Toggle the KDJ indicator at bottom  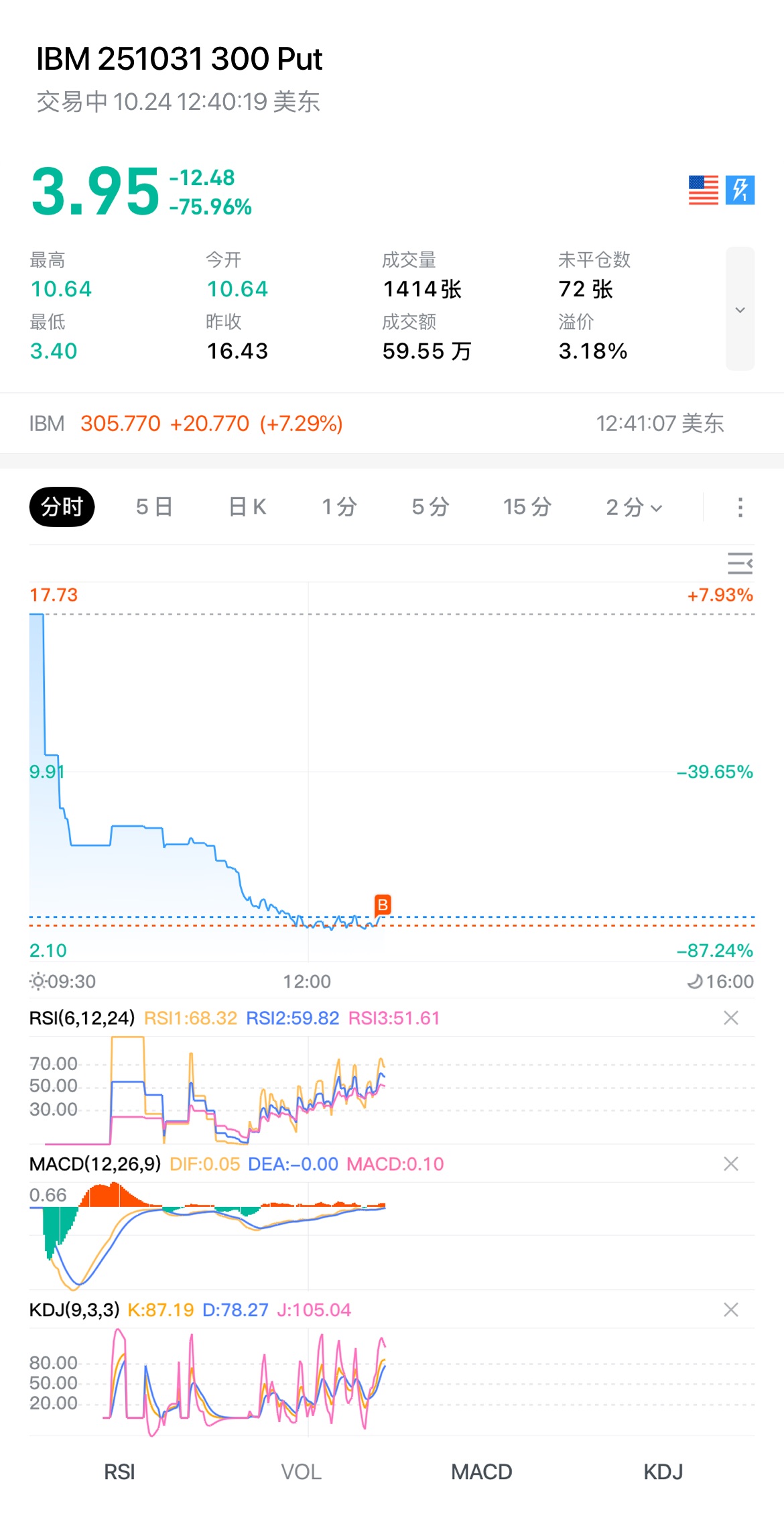663,1472
